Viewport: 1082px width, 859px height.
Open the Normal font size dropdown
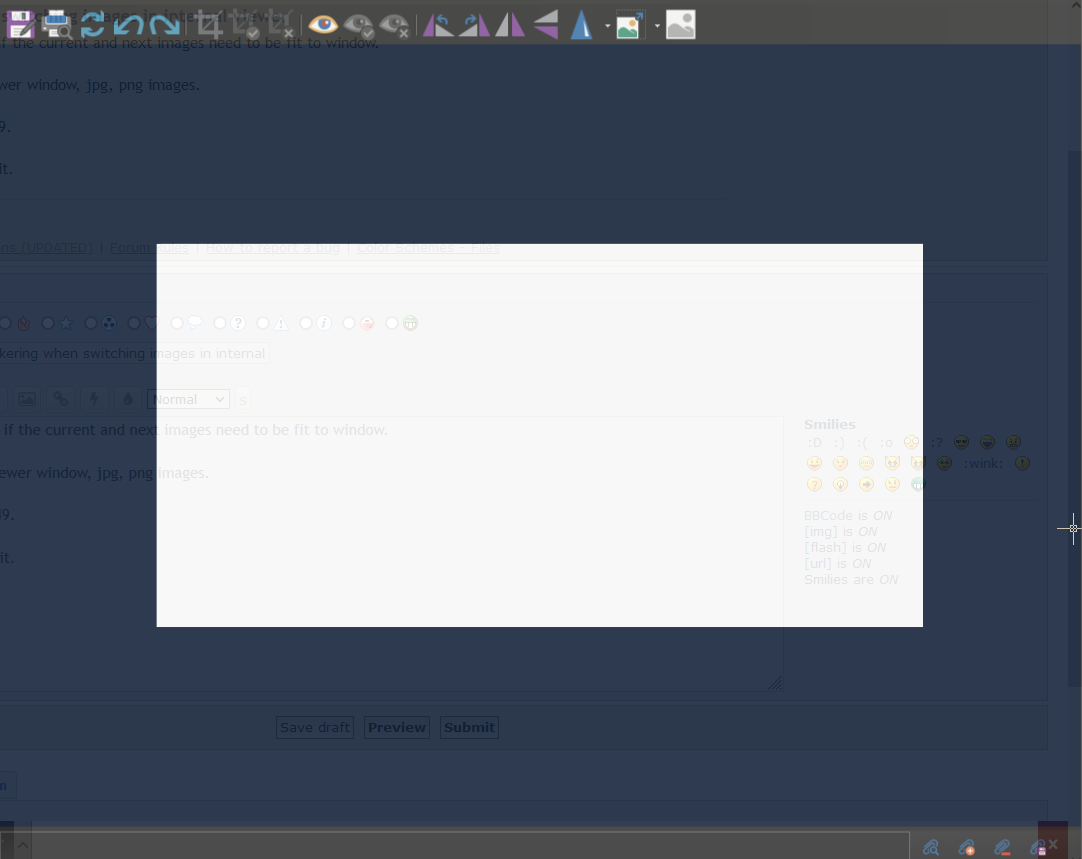tap(188, 399)
